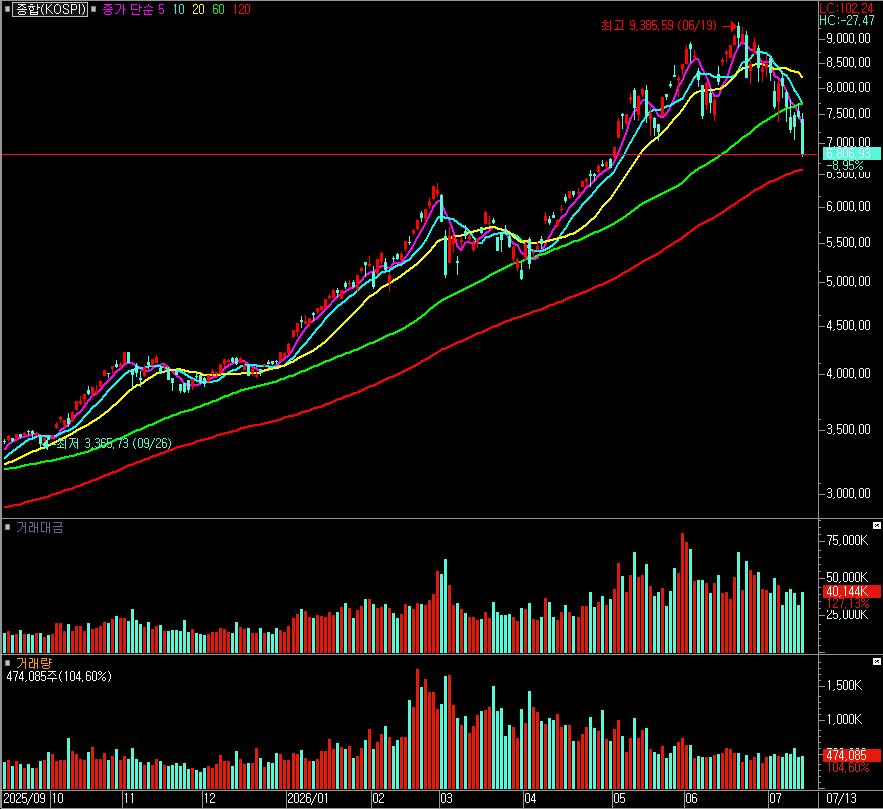Click the 12 month marker on date axis

[209, 798]
